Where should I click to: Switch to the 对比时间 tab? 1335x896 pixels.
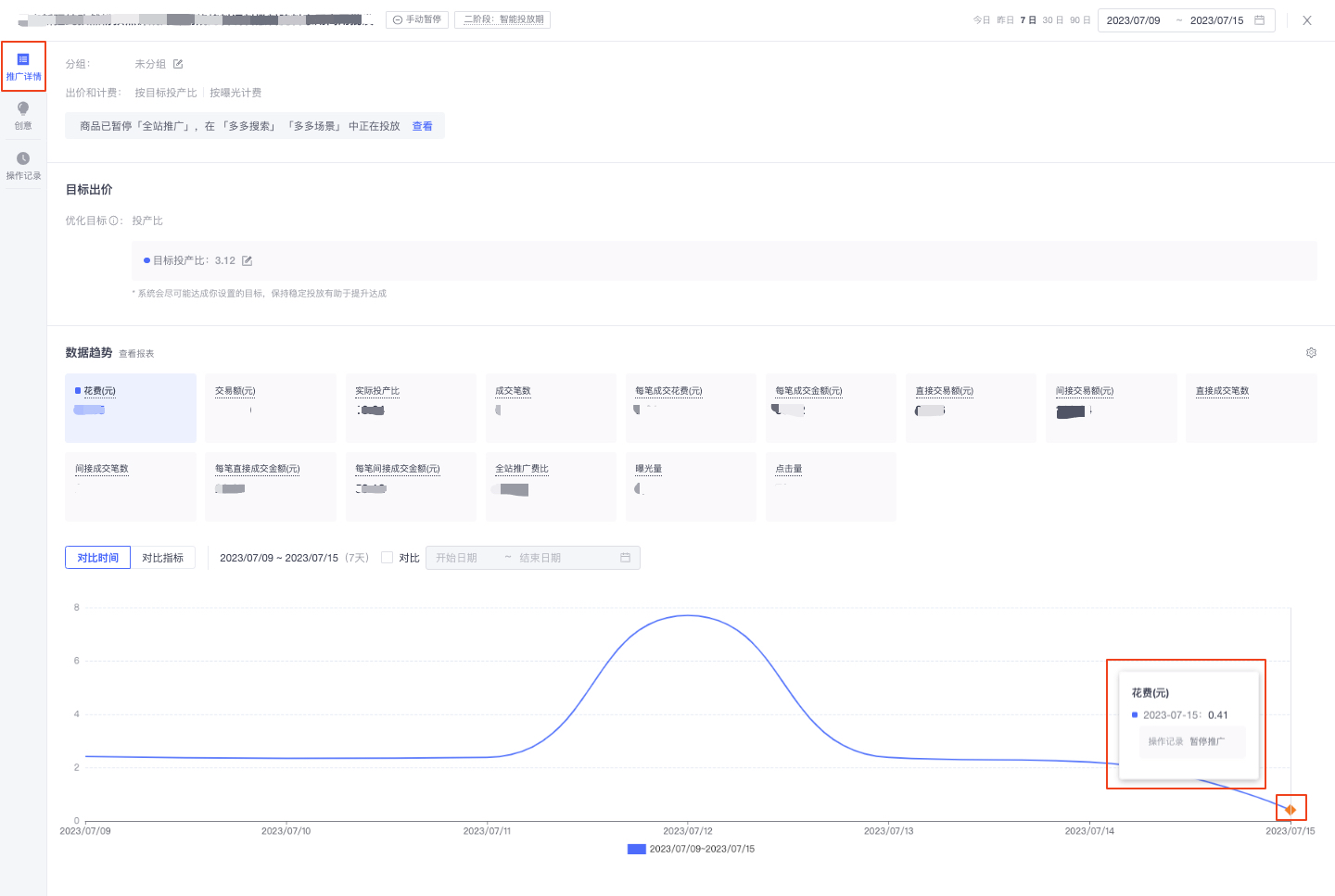click(x=97, y=558)
